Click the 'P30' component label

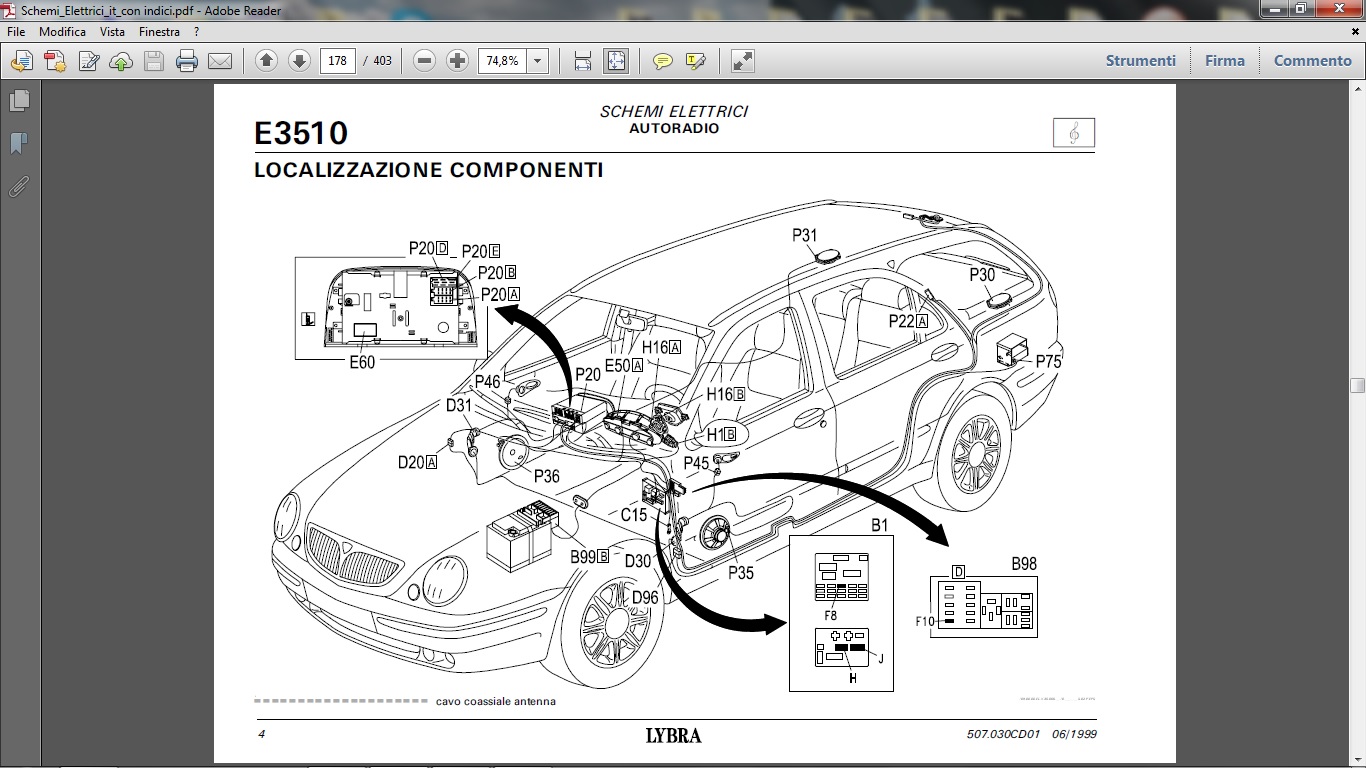click(x=982, y=275)
